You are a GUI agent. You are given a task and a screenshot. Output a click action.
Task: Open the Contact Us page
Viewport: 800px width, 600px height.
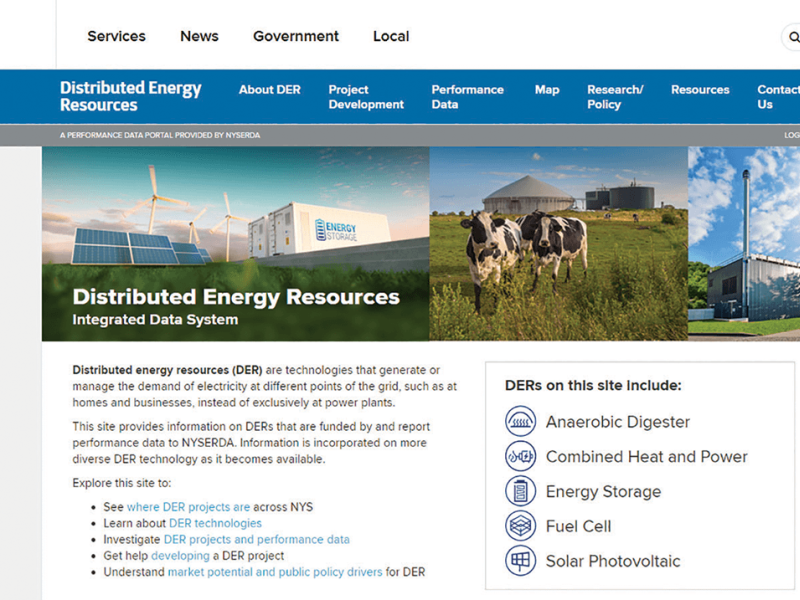click(777, 96)
